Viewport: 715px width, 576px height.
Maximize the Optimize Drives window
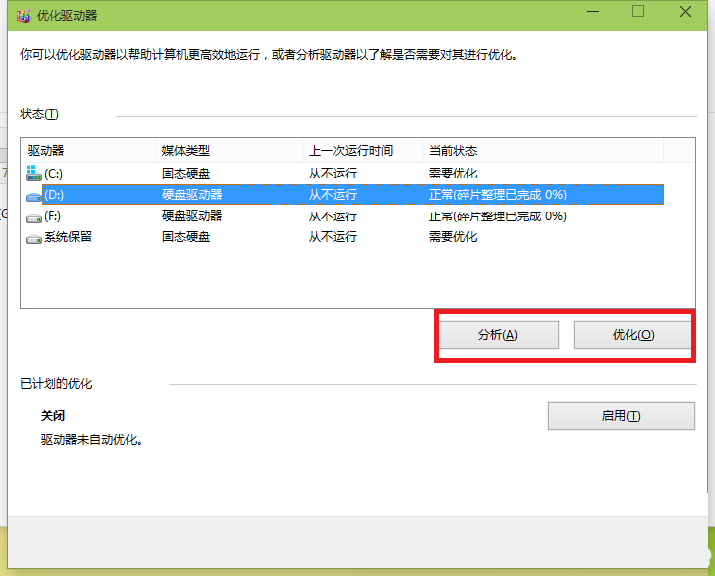click(x=638, y=12)
